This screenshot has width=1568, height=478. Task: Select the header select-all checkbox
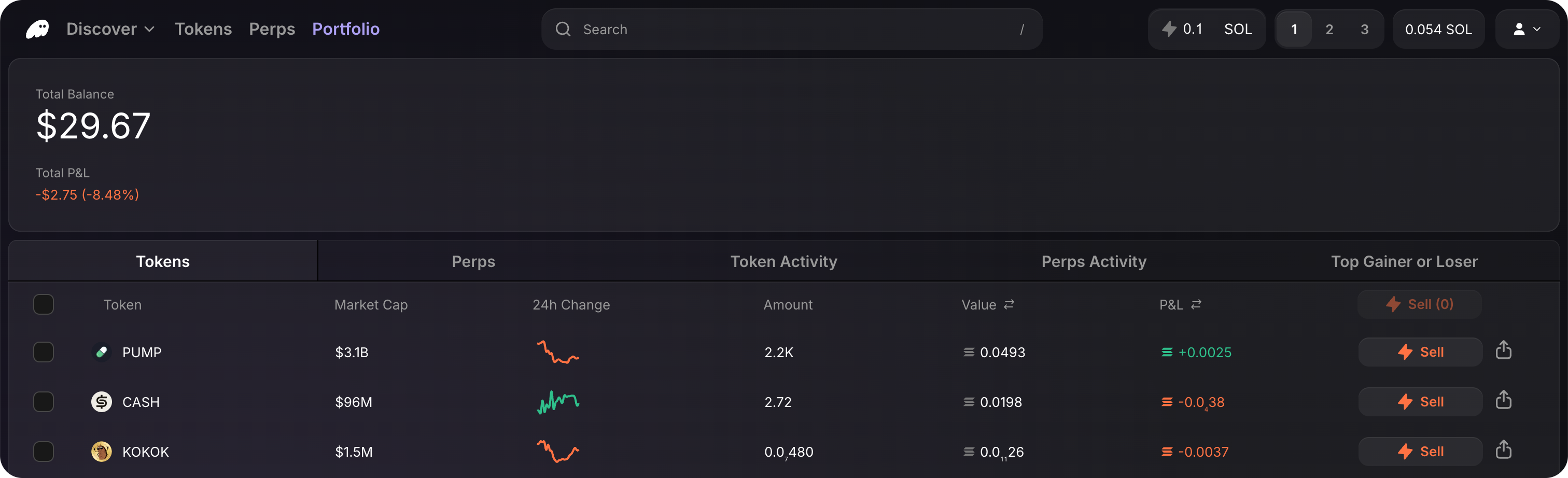[43, 304]
